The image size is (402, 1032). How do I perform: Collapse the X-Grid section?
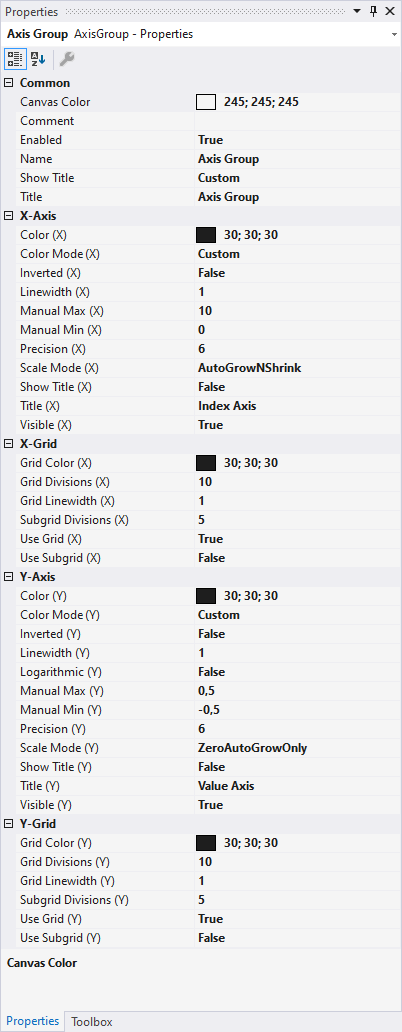point(9,444)
